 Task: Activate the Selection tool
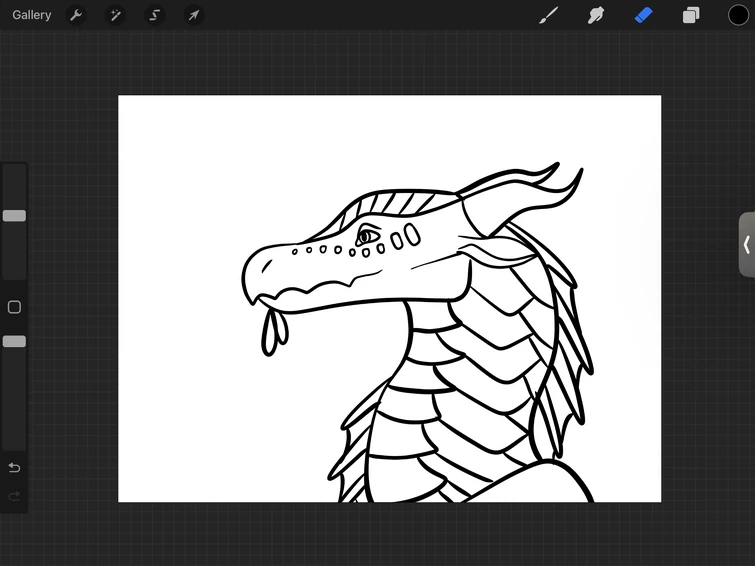coord(154,15)
